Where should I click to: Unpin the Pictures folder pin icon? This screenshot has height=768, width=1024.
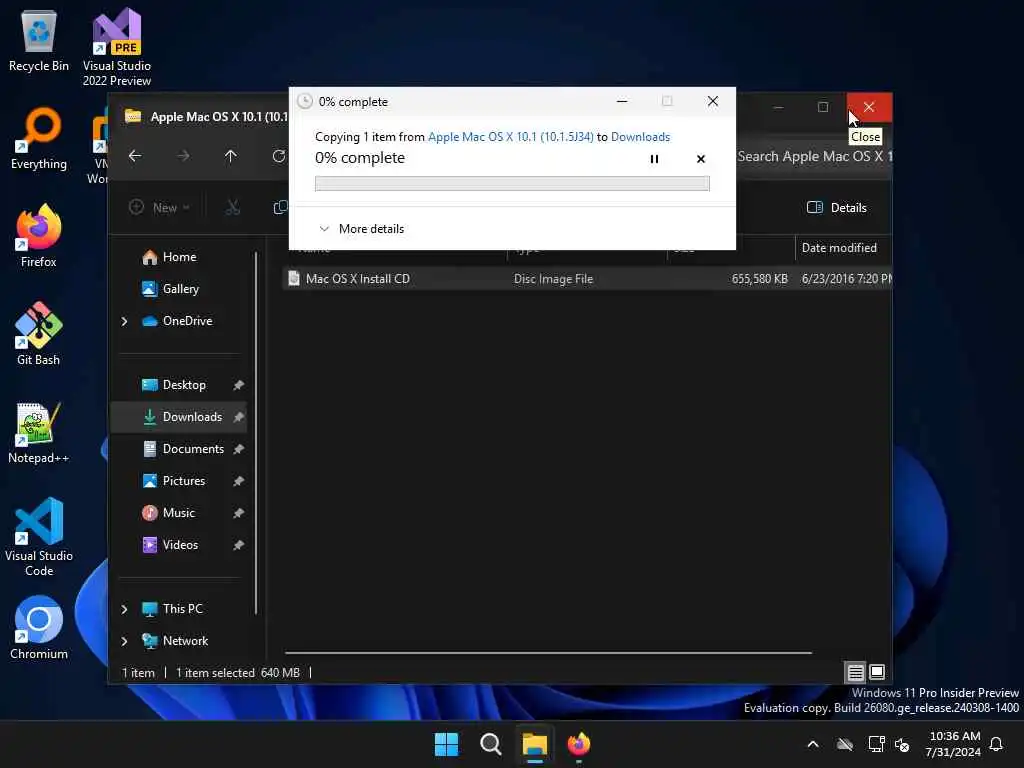pyautogui.click(x=238, y=481)
